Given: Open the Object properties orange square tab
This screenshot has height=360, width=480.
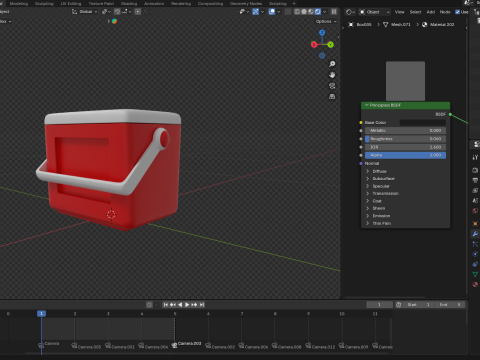Looking at the screenshot, I should coord(475,223).
